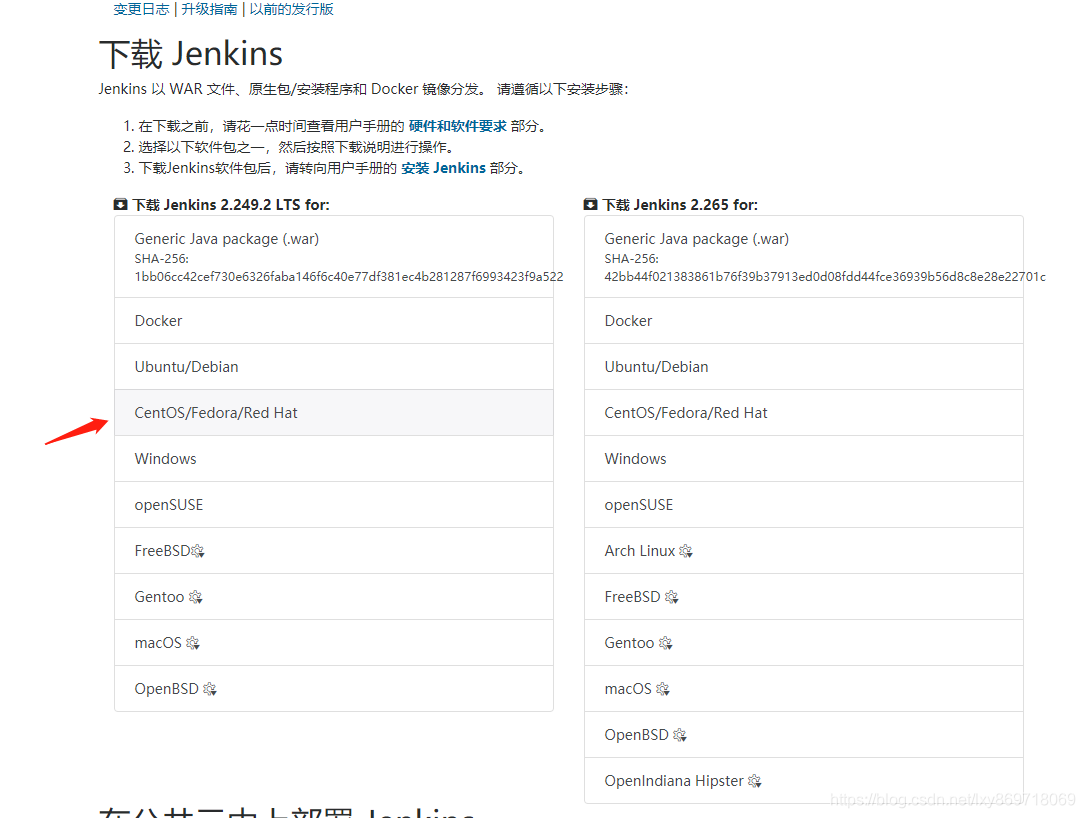Click the gear icon next to Arch Linux
This screenshot has width=1085, height=818.
pos(686,551)
